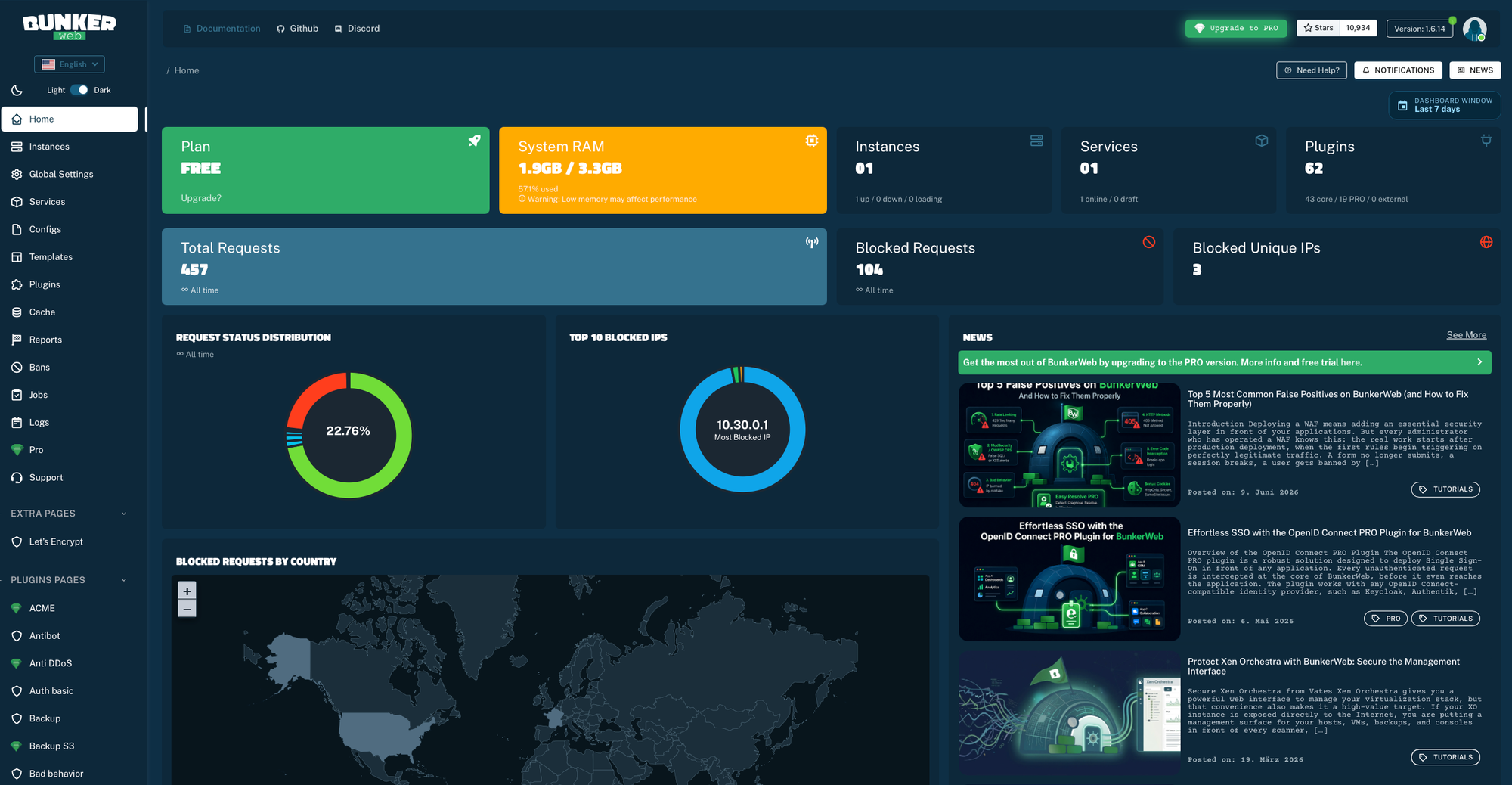Click the Upgrade? link on Plan card

pos(201,198)
